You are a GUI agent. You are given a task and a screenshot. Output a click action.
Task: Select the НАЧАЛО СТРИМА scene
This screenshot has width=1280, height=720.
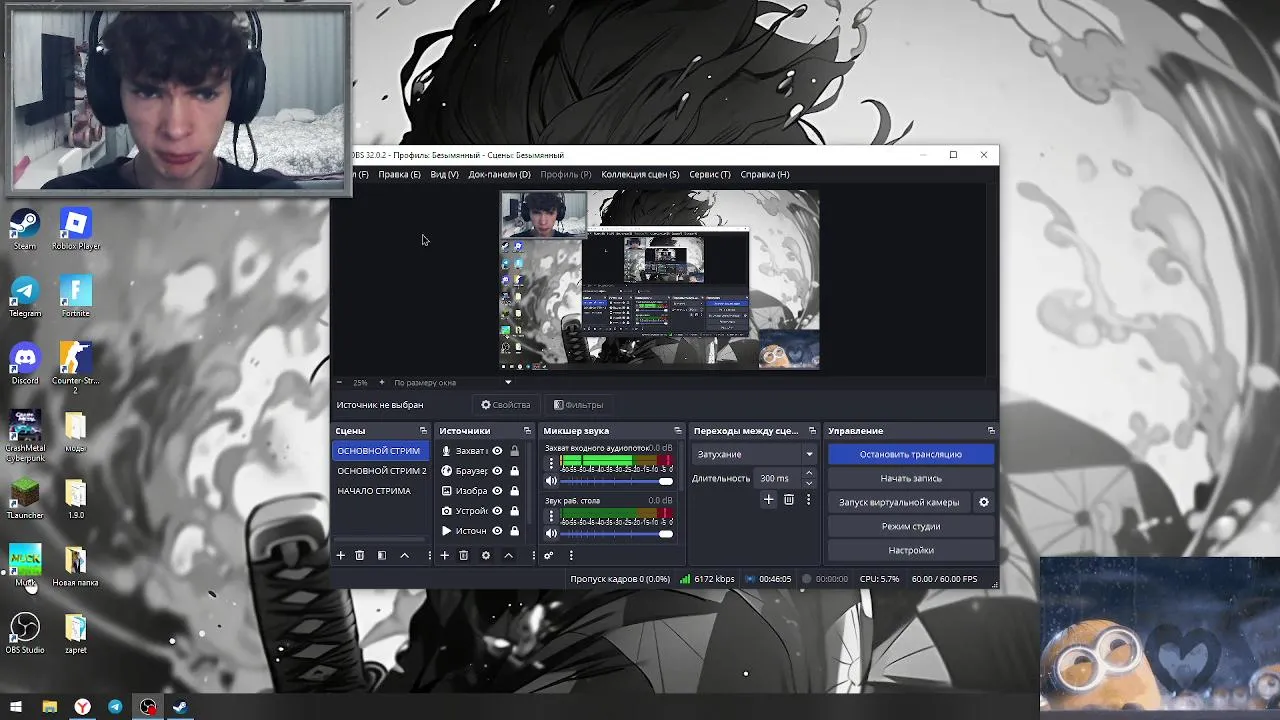(381, 491)
